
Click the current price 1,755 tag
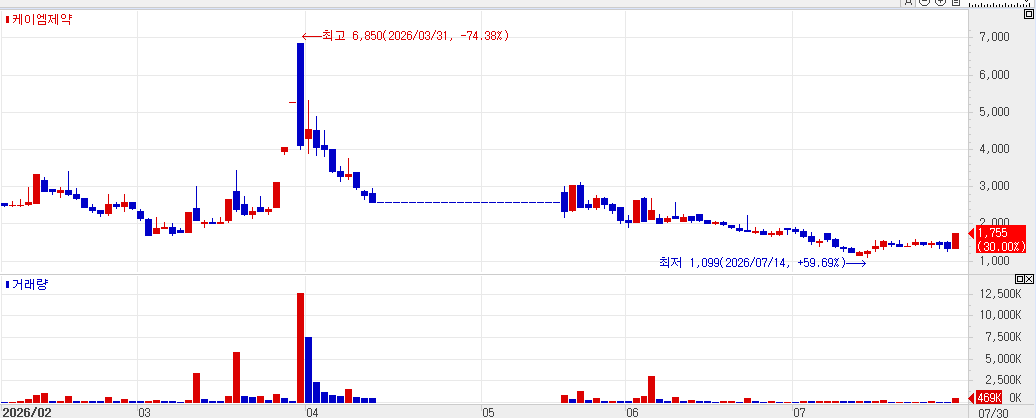pos(1001,238)
